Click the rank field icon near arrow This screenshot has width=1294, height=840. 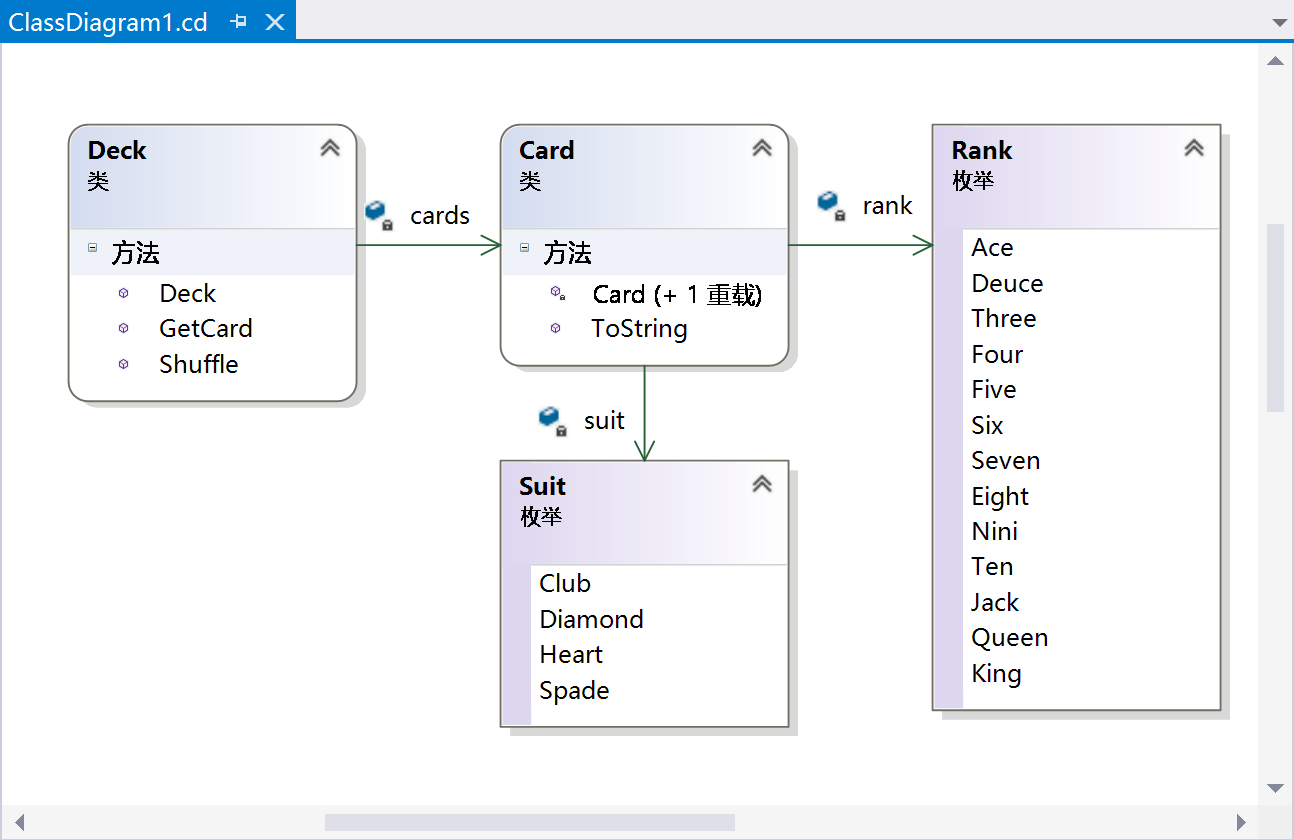[x=832, y=205]
